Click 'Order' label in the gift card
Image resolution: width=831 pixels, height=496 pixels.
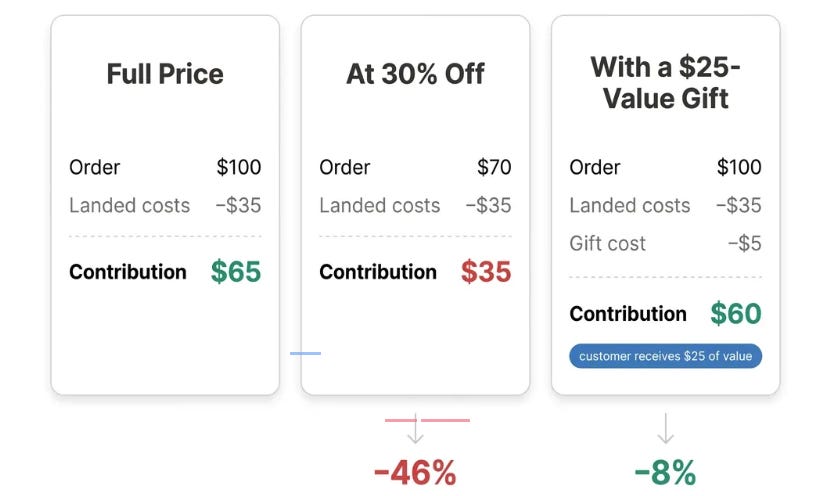coord(595,167)
